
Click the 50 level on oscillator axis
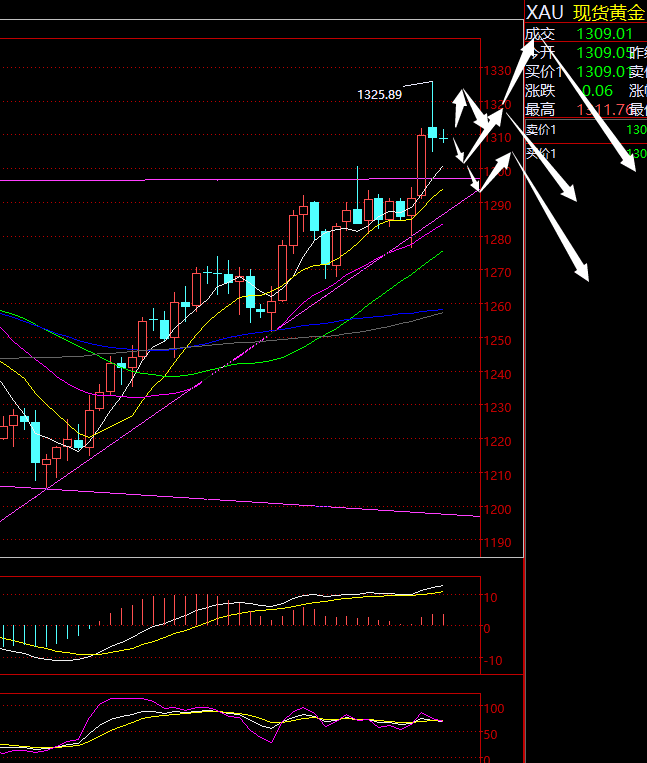[490, 734]
